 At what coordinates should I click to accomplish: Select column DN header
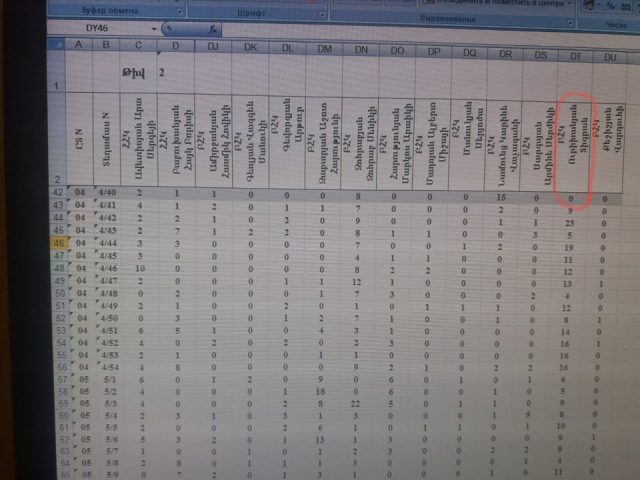coord(361,47)
